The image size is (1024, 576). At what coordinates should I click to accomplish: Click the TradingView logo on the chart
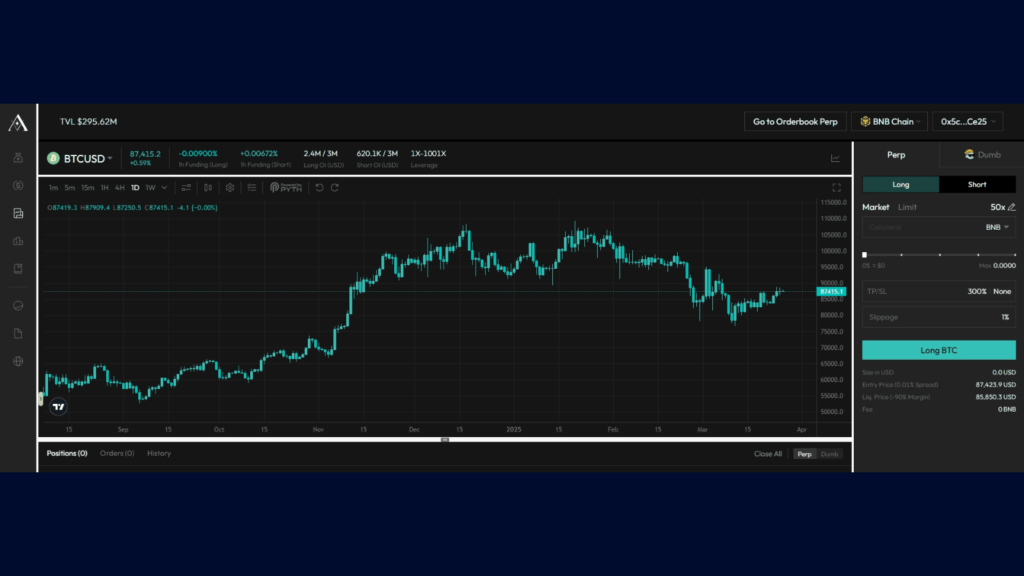[x=58, y=407]
